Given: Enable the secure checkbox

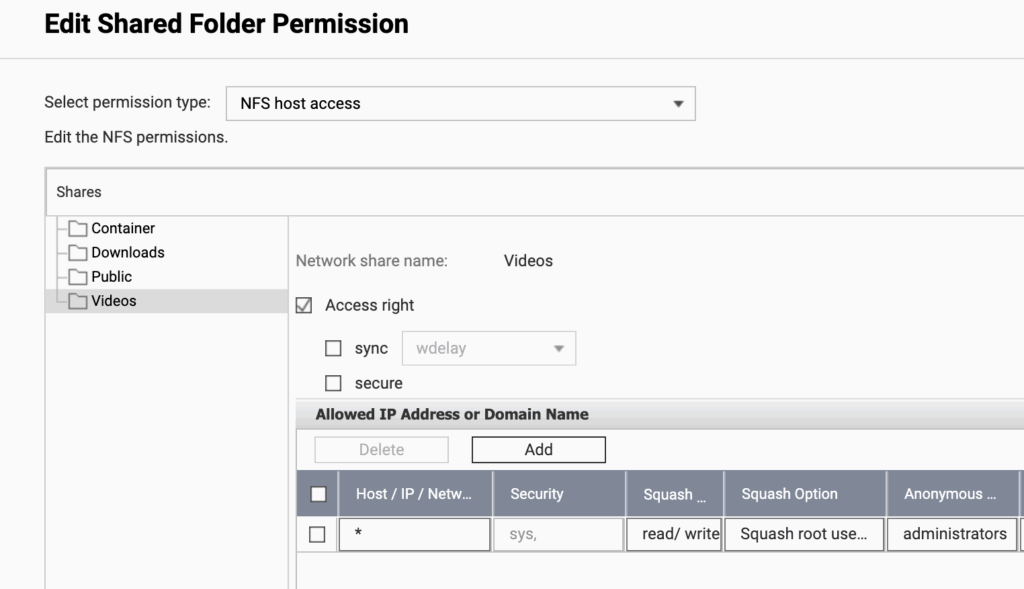Looking at the screenshot, I should [x=334, y=383].
